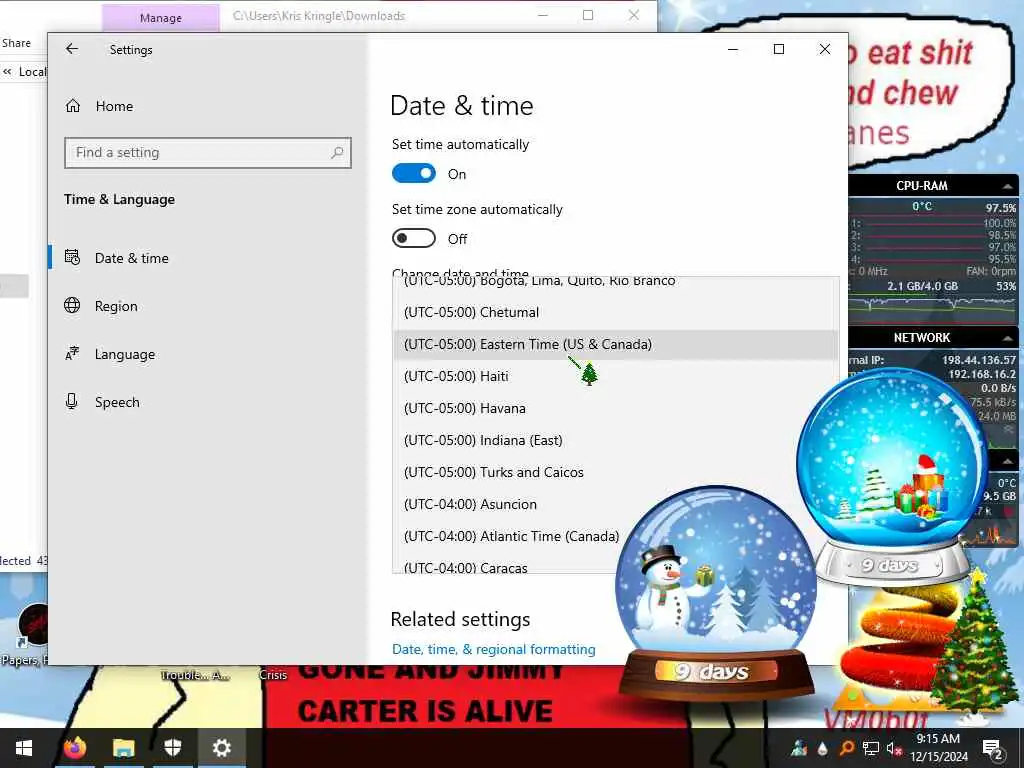Click the Language character icon
The width and height of the screenshot is (1024, 768).
point(72,354)
